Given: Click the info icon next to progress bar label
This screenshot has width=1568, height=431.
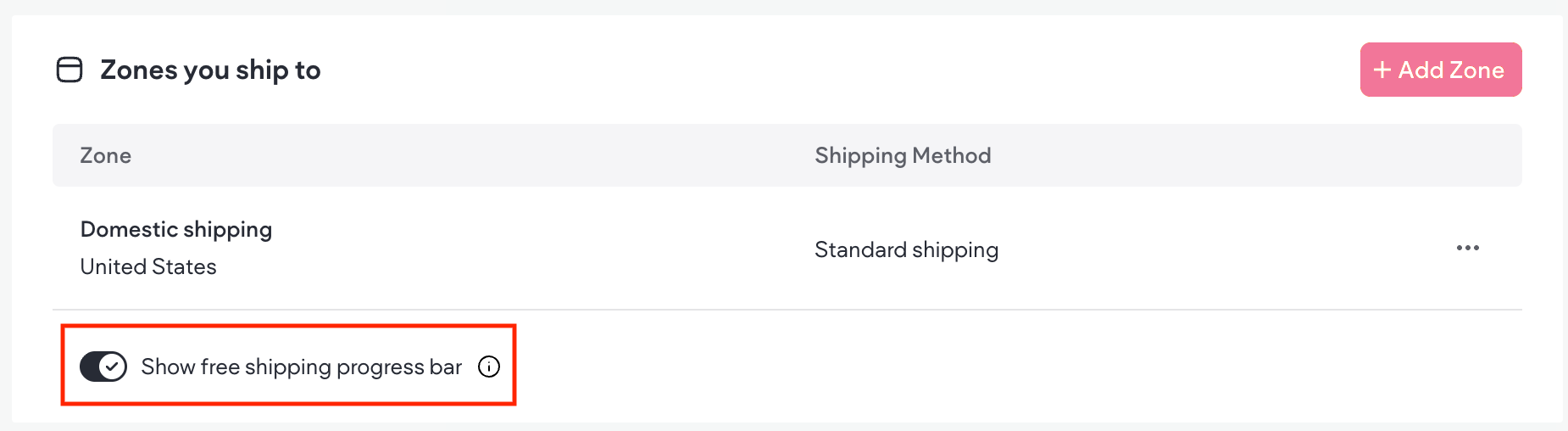Looking at the screenshot, I should [x=489, y=367].
